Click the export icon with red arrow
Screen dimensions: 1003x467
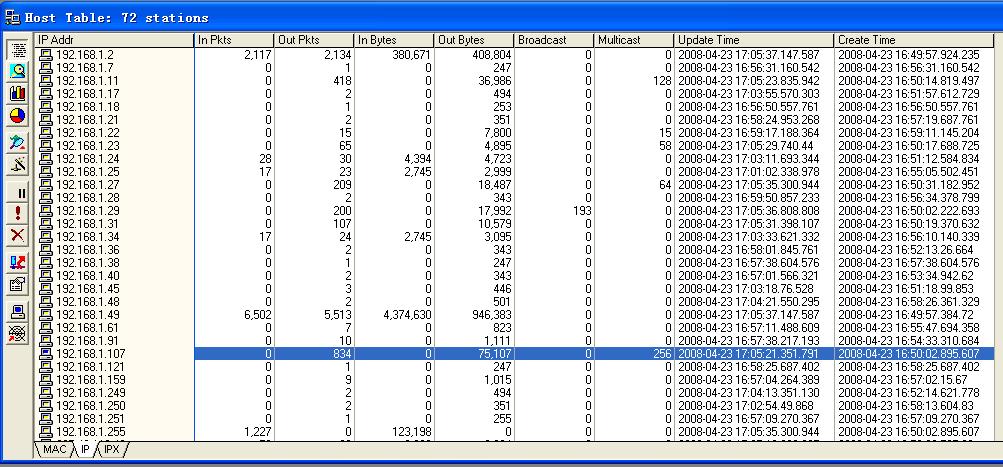18,262
